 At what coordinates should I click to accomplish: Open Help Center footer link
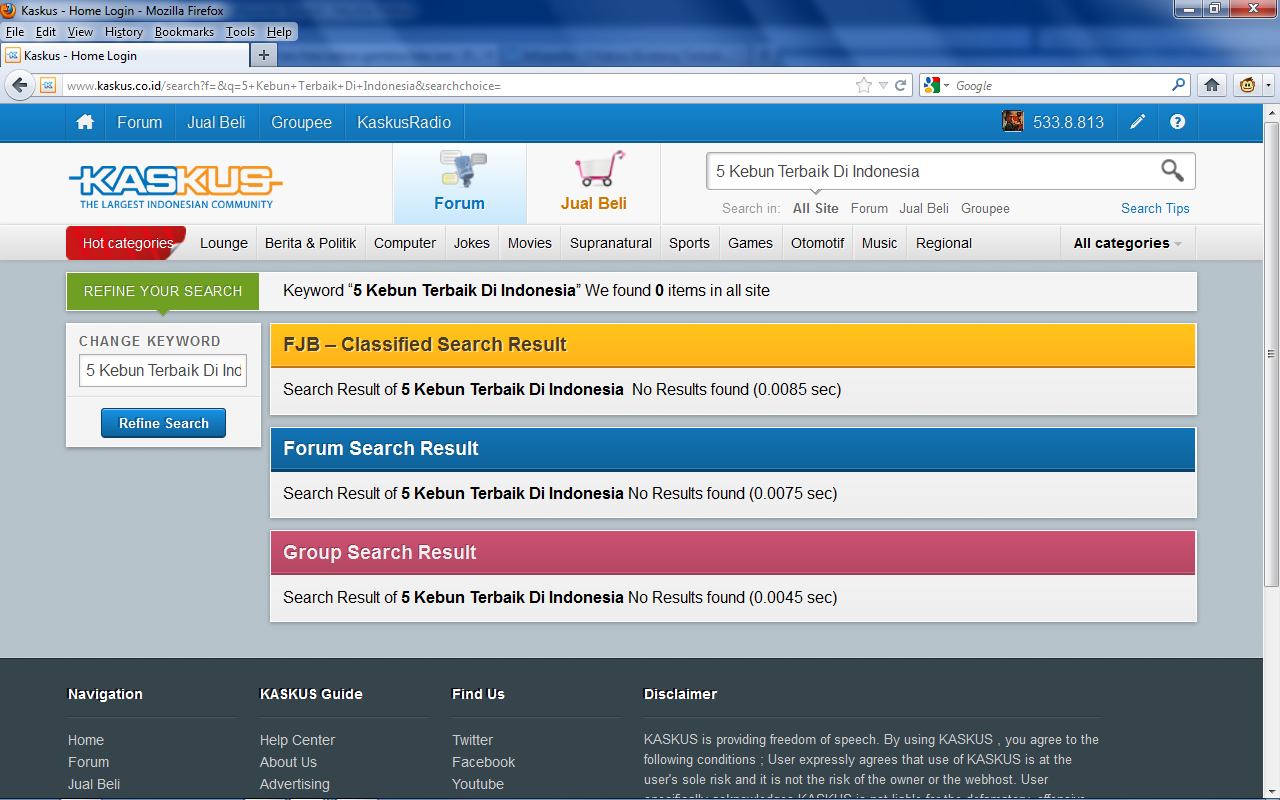(297, 740)
